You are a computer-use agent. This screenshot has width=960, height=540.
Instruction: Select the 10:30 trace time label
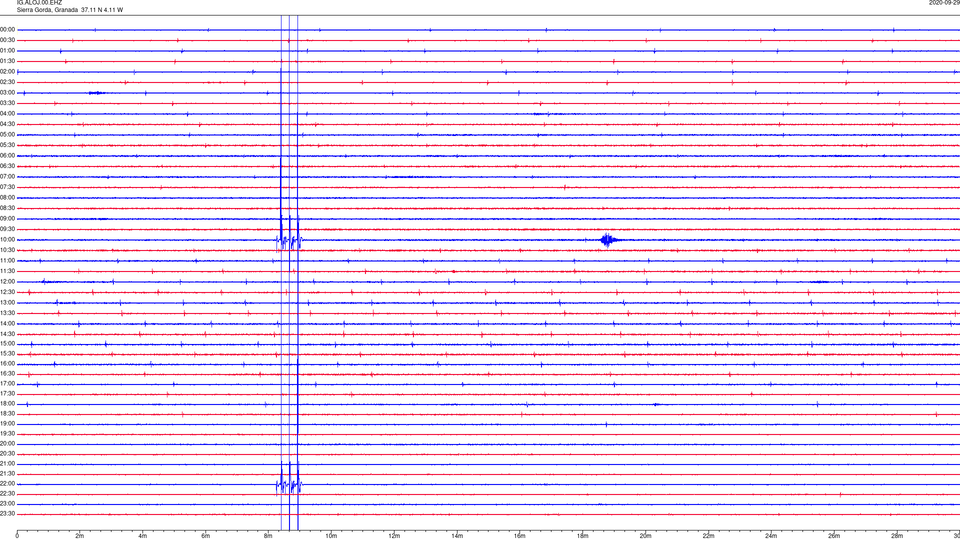click(x=7, y=250)
